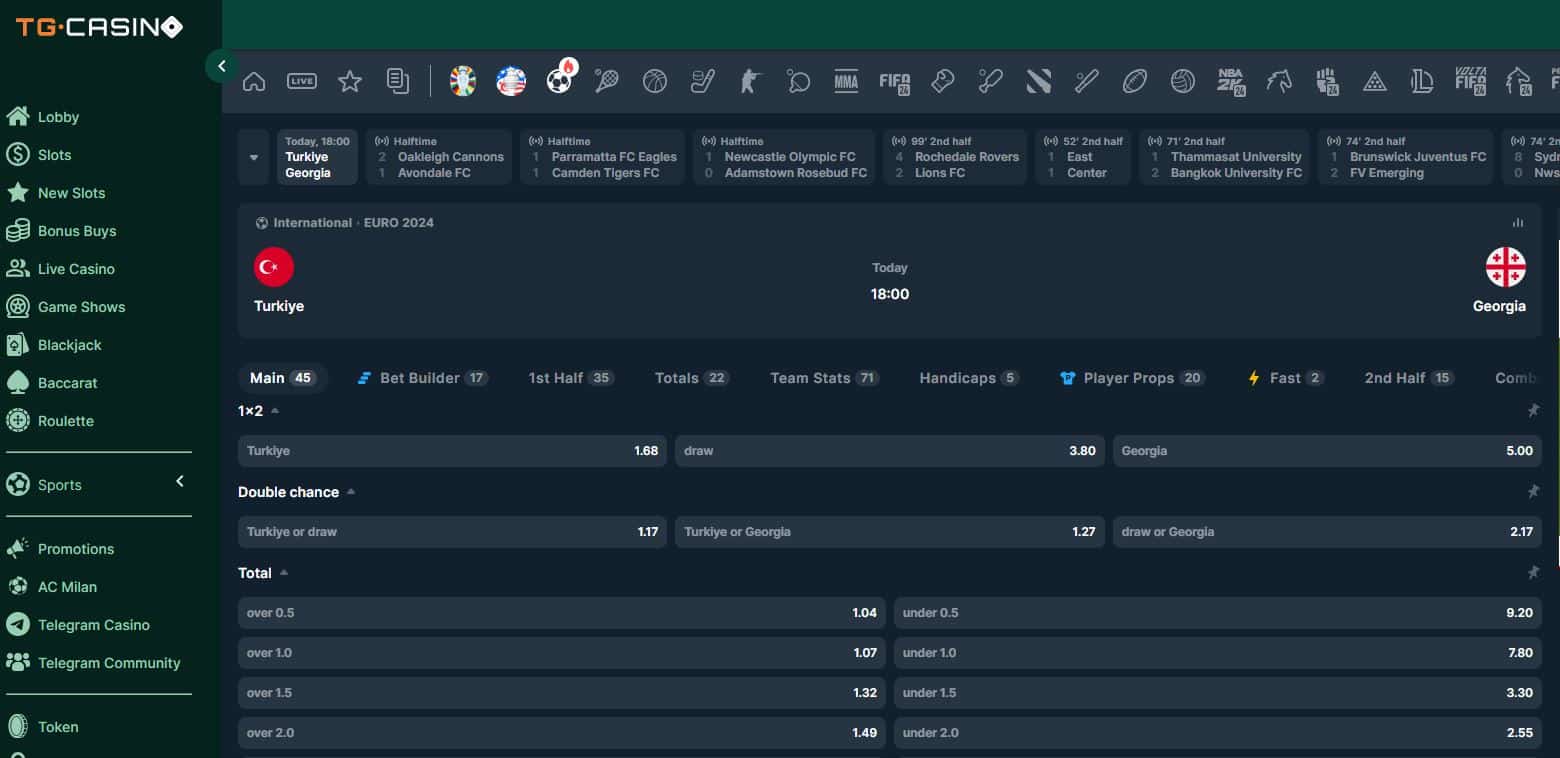Select the NBA 2K24 esports icon
This screenshot has width=1560, height=758.
[x=1231, y=81]
